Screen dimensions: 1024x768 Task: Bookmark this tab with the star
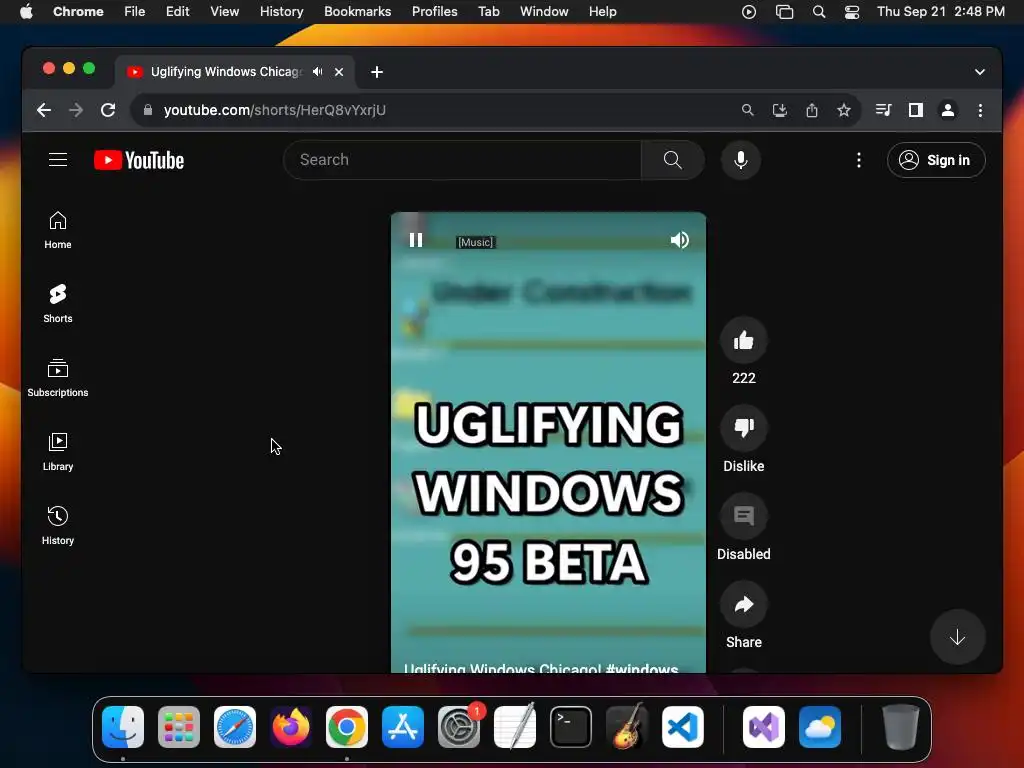[844, 110]
